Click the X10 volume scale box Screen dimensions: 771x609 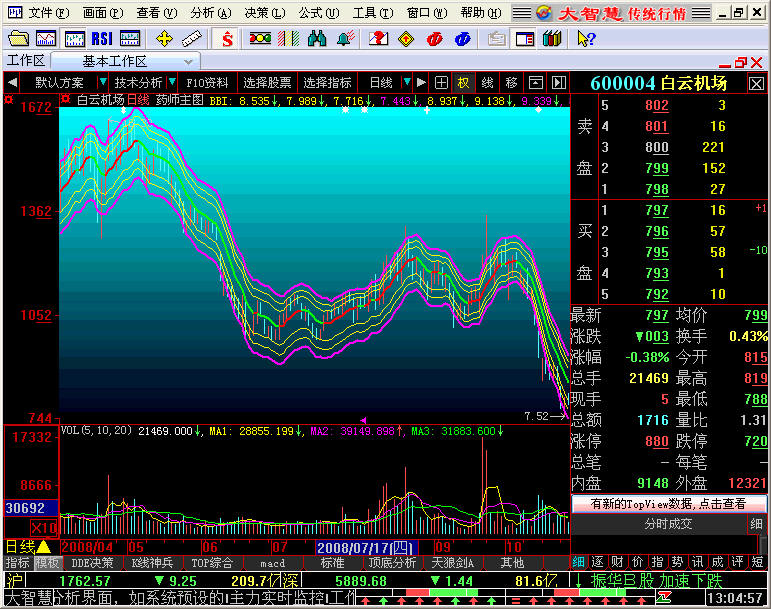(44, 528)
